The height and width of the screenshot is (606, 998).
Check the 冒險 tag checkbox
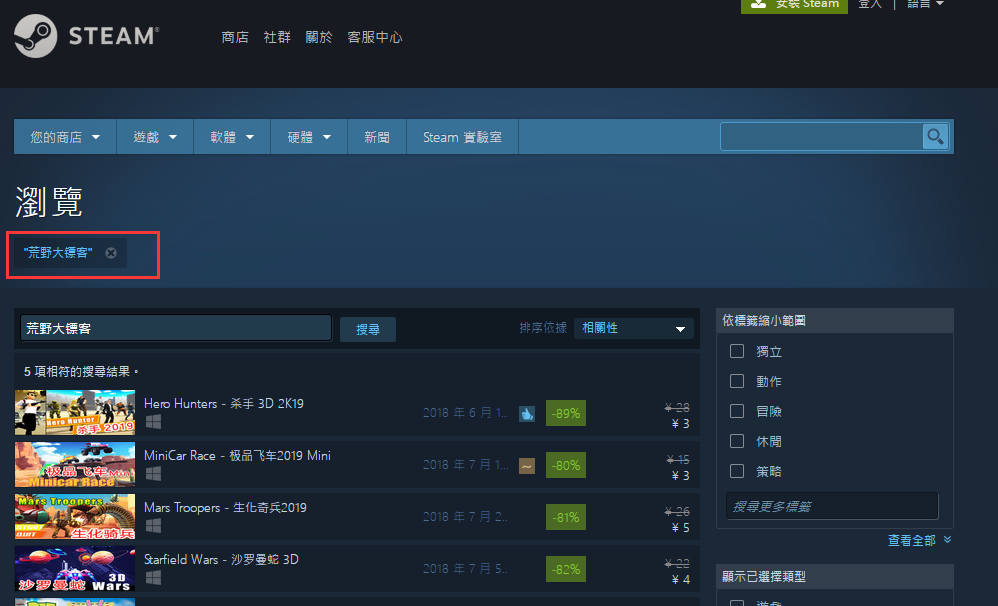point(737,411)
